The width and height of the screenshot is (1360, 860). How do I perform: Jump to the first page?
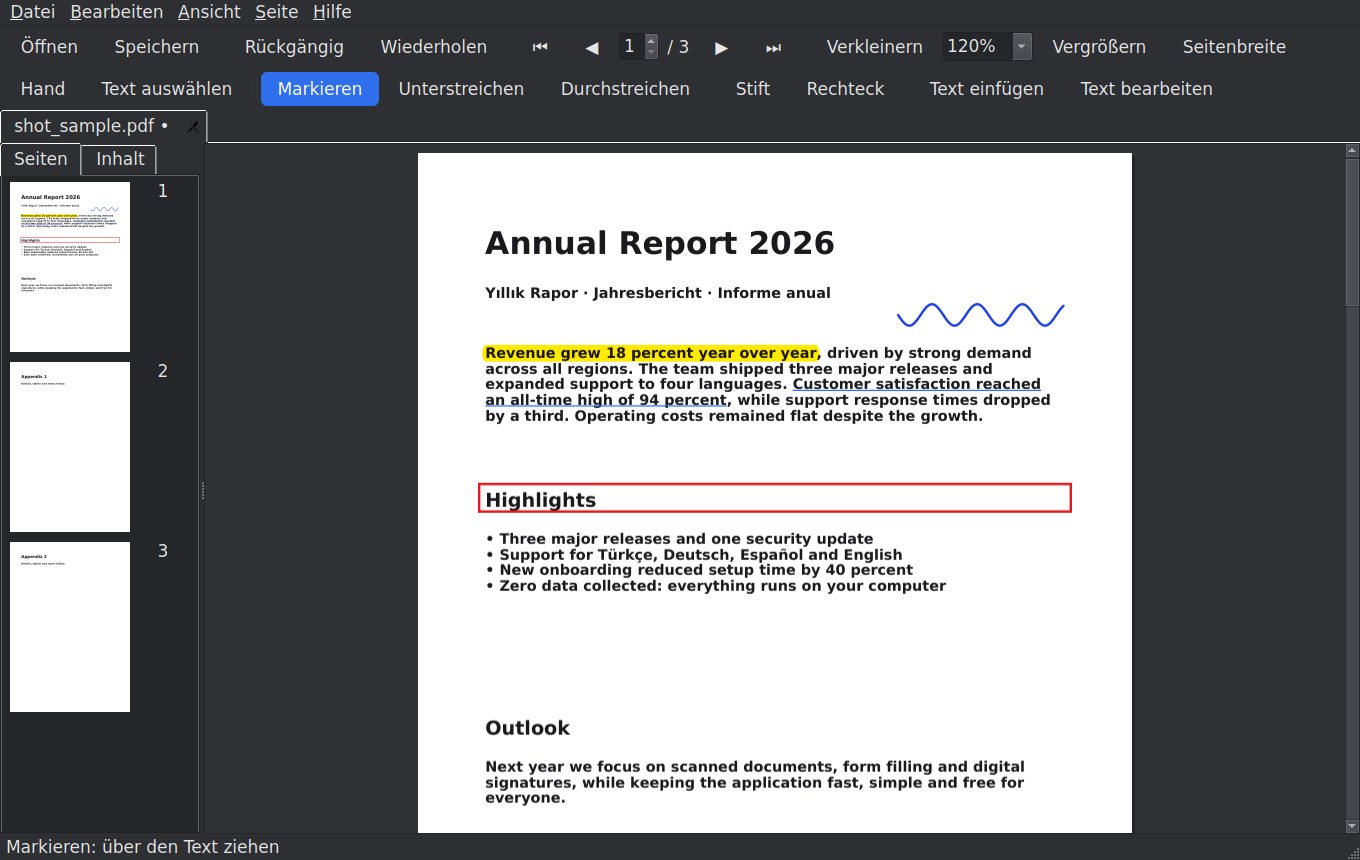(x=540, y=47)
